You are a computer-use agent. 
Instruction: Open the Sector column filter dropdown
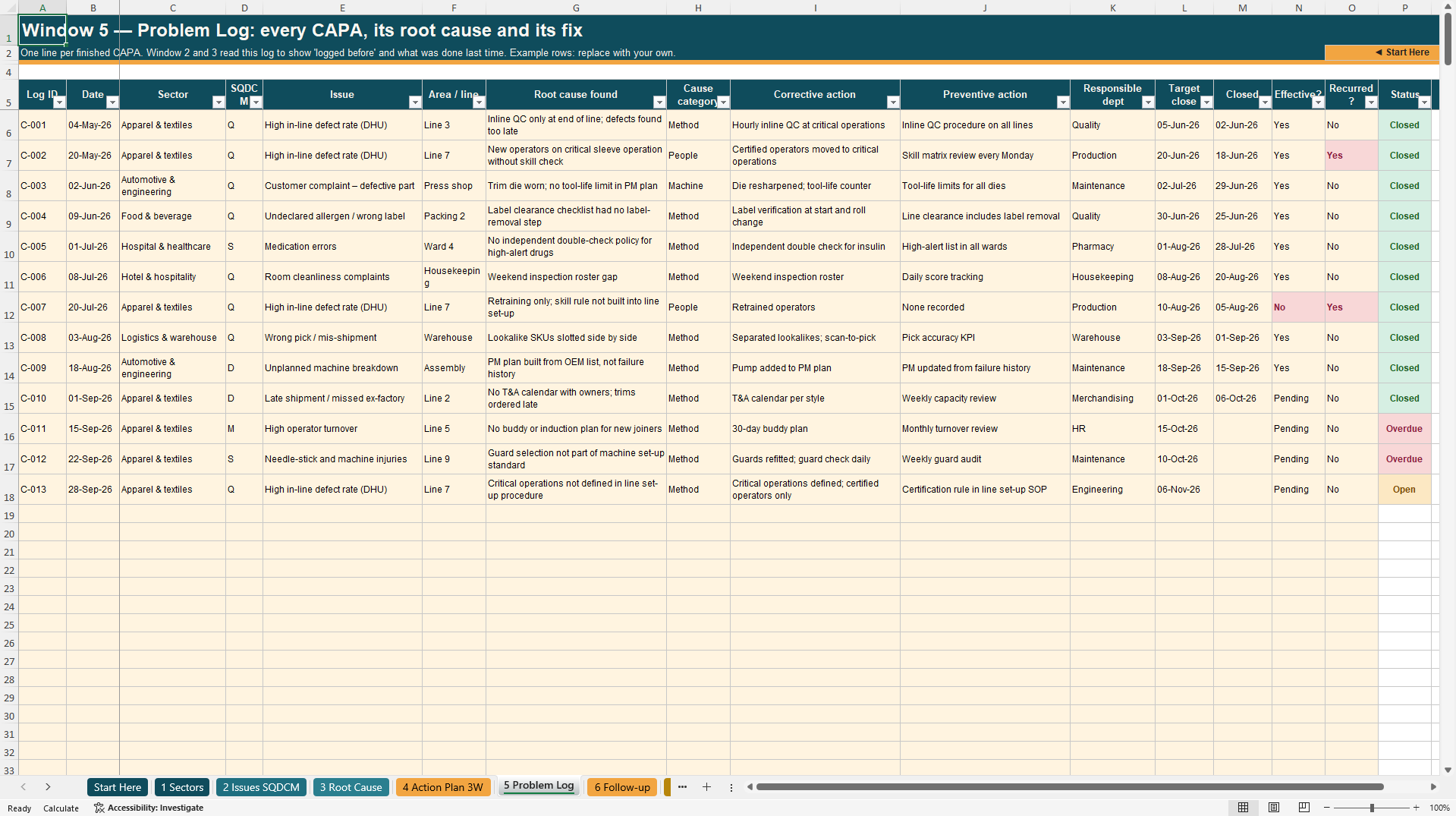tap(219, 102)
